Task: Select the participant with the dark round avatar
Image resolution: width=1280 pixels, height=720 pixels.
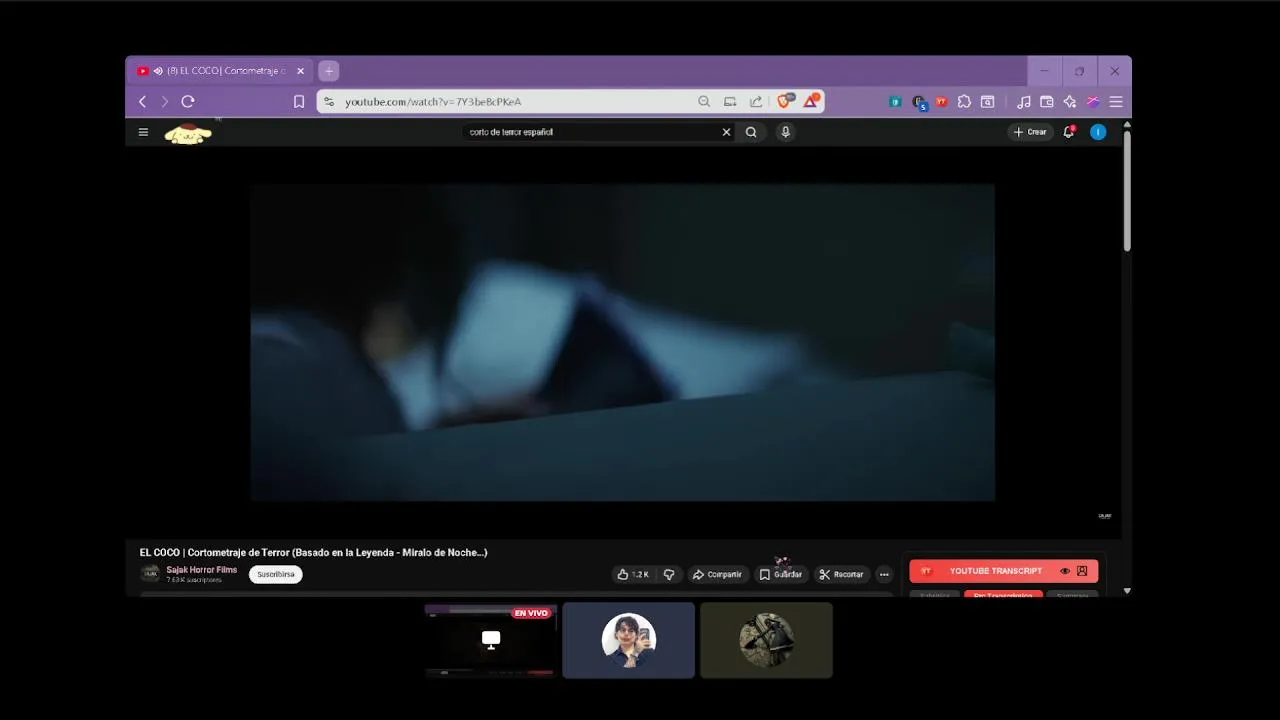Action: pos(766,640)
